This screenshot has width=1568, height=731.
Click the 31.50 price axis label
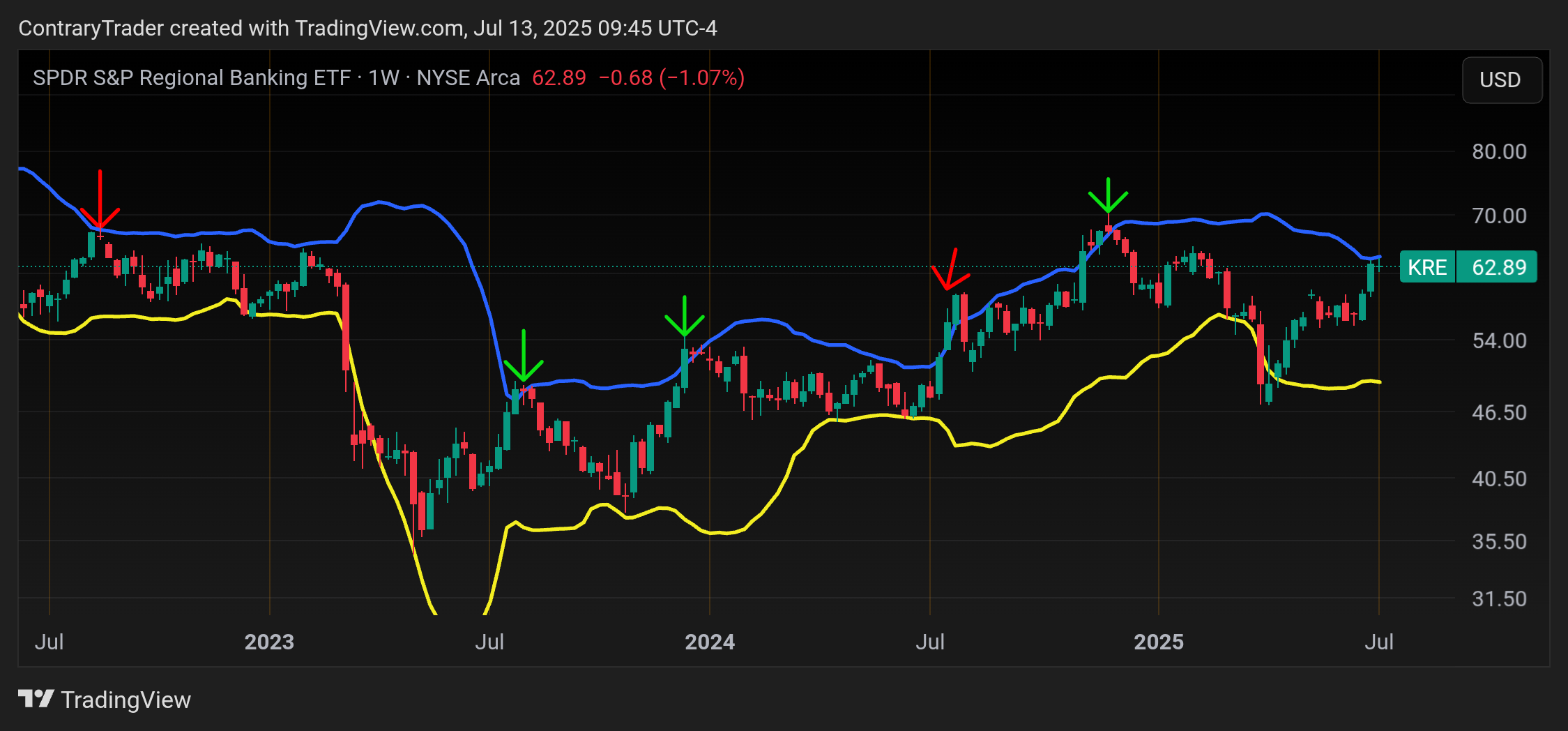click(x=1499, y=598)
